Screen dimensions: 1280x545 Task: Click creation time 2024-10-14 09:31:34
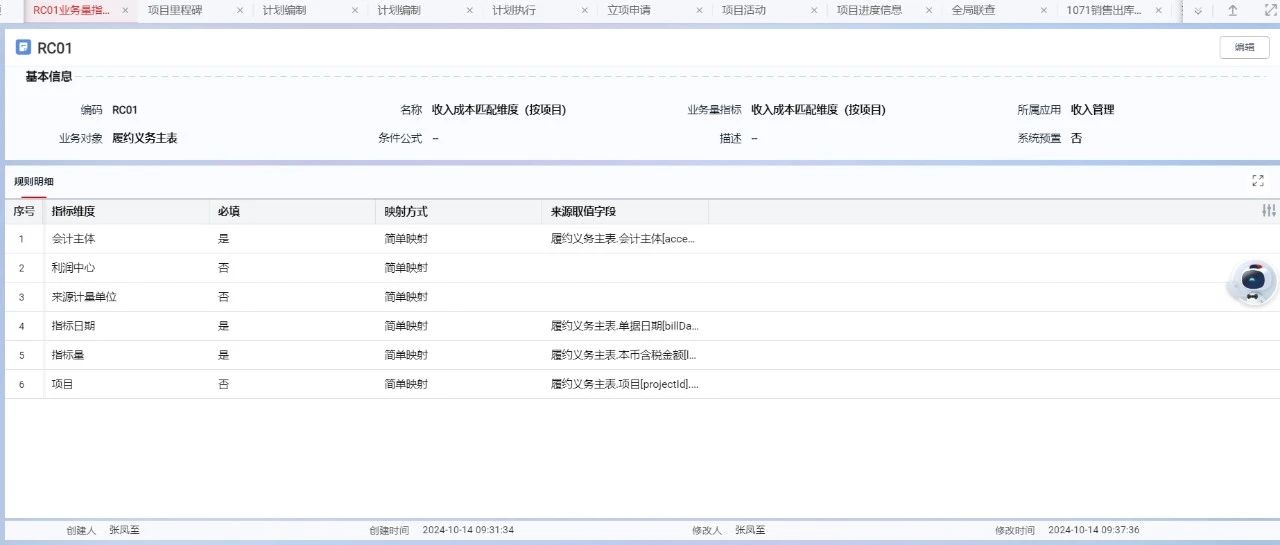tap(468, 530)
